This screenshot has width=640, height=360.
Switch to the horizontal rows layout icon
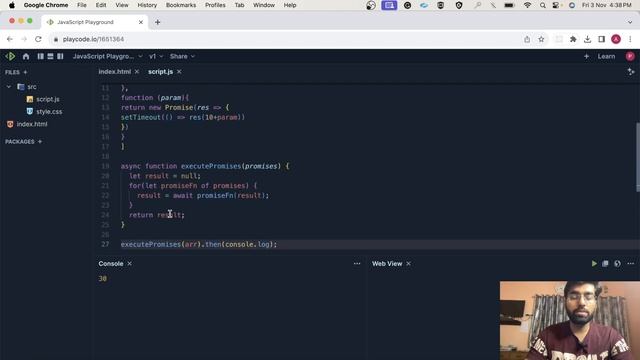pos(50,56)
